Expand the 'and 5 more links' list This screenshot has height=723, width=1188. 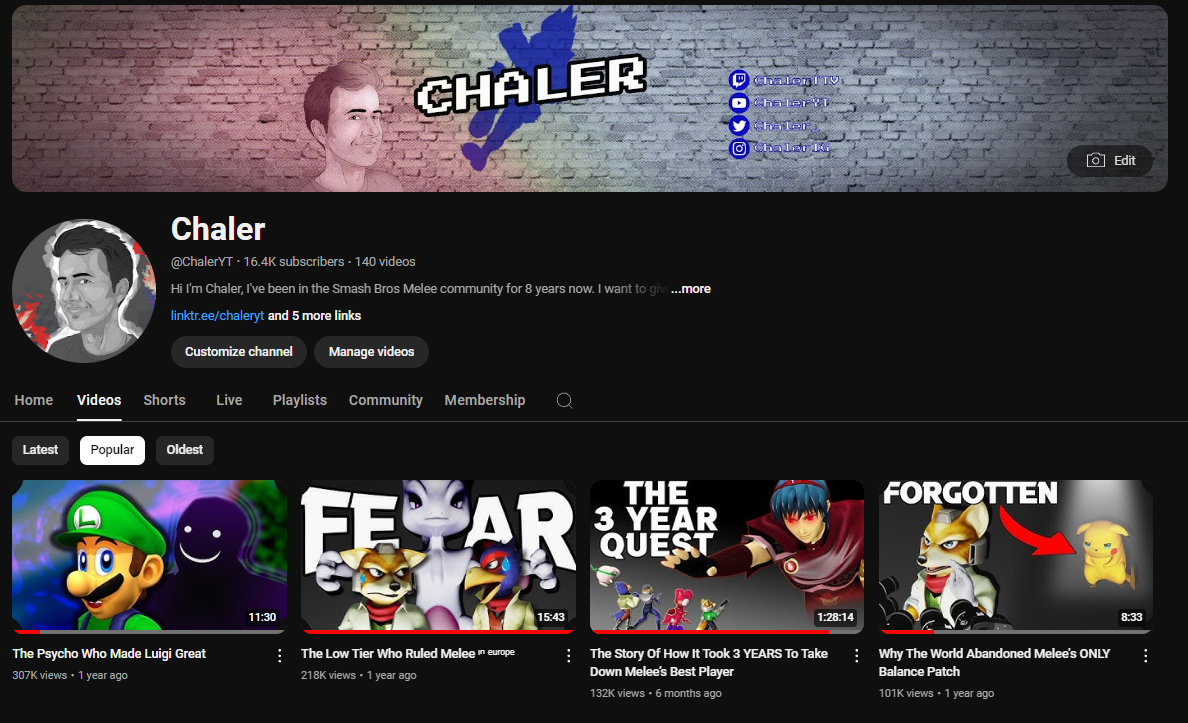[x=314, y=315]
